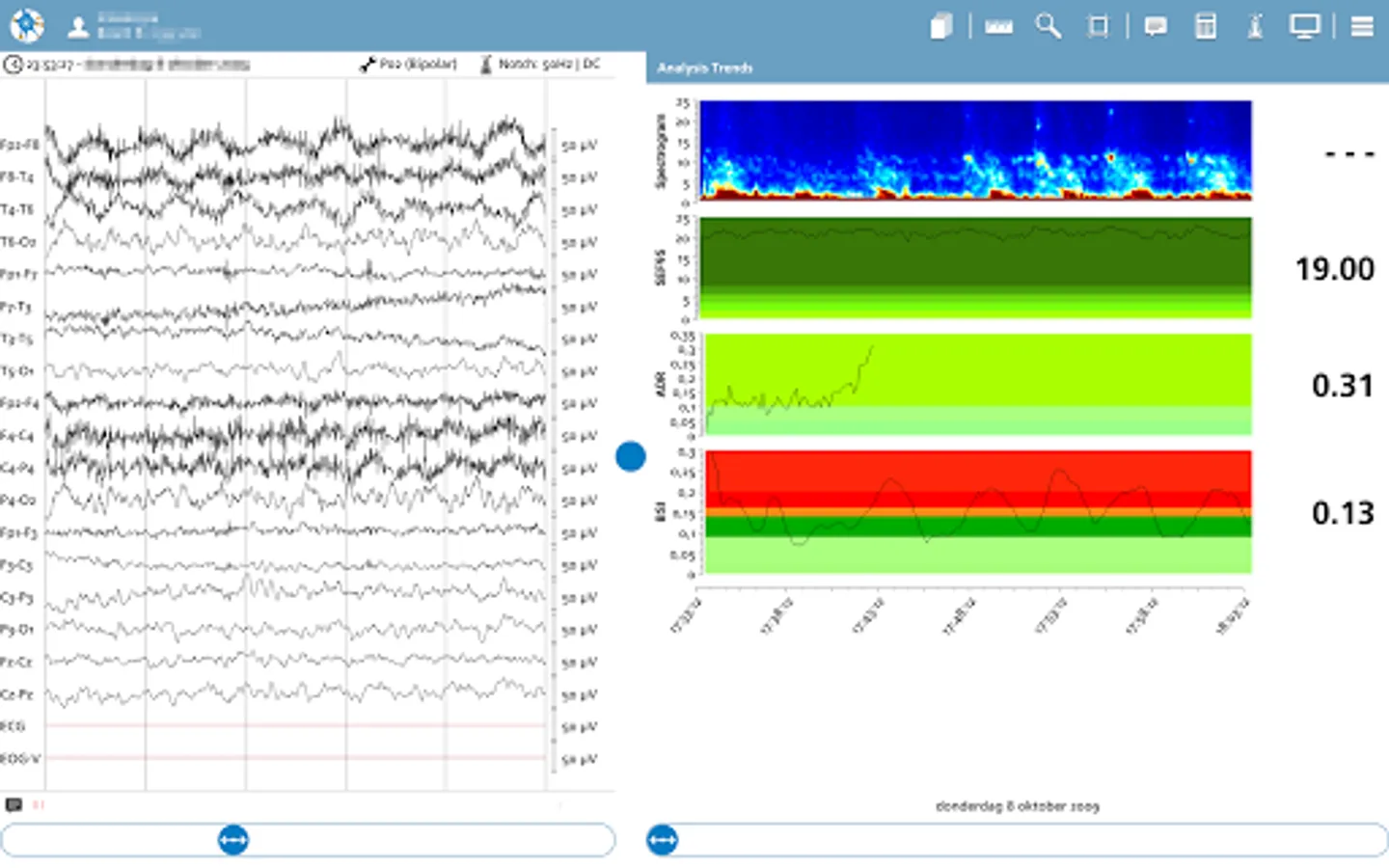Screen dimensions: 1389x868
Task: Open the Notch filter settings
Action: [540, 65]
